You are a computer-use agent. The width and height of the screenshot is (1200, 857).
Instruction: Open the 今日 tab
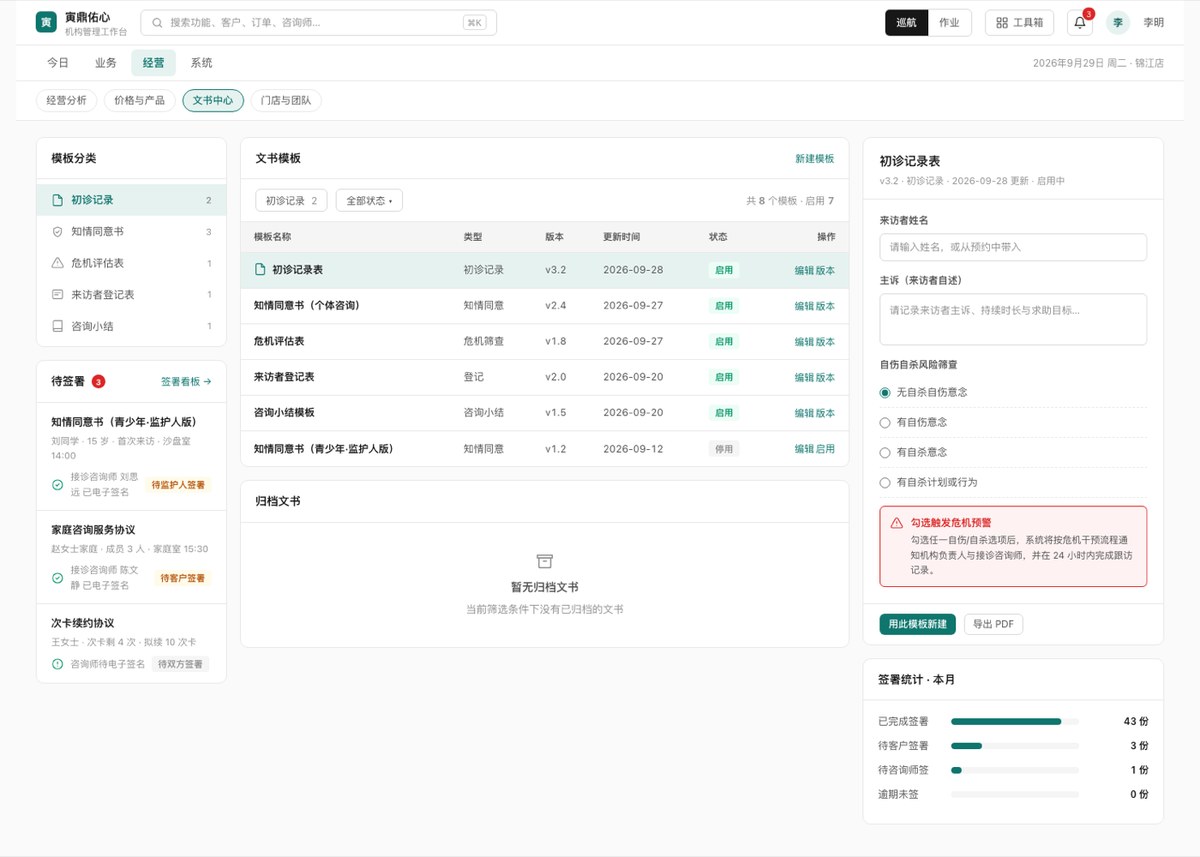(x=58, y=63)
